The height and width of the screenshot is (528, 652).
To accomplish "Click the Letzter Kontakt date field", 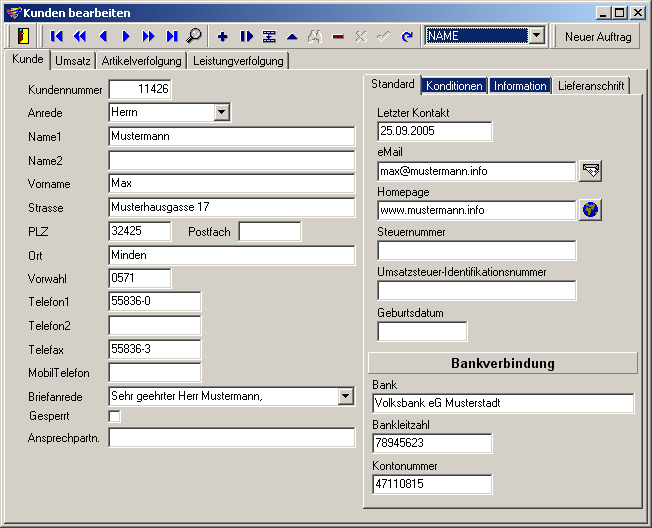I will [435, 131].
